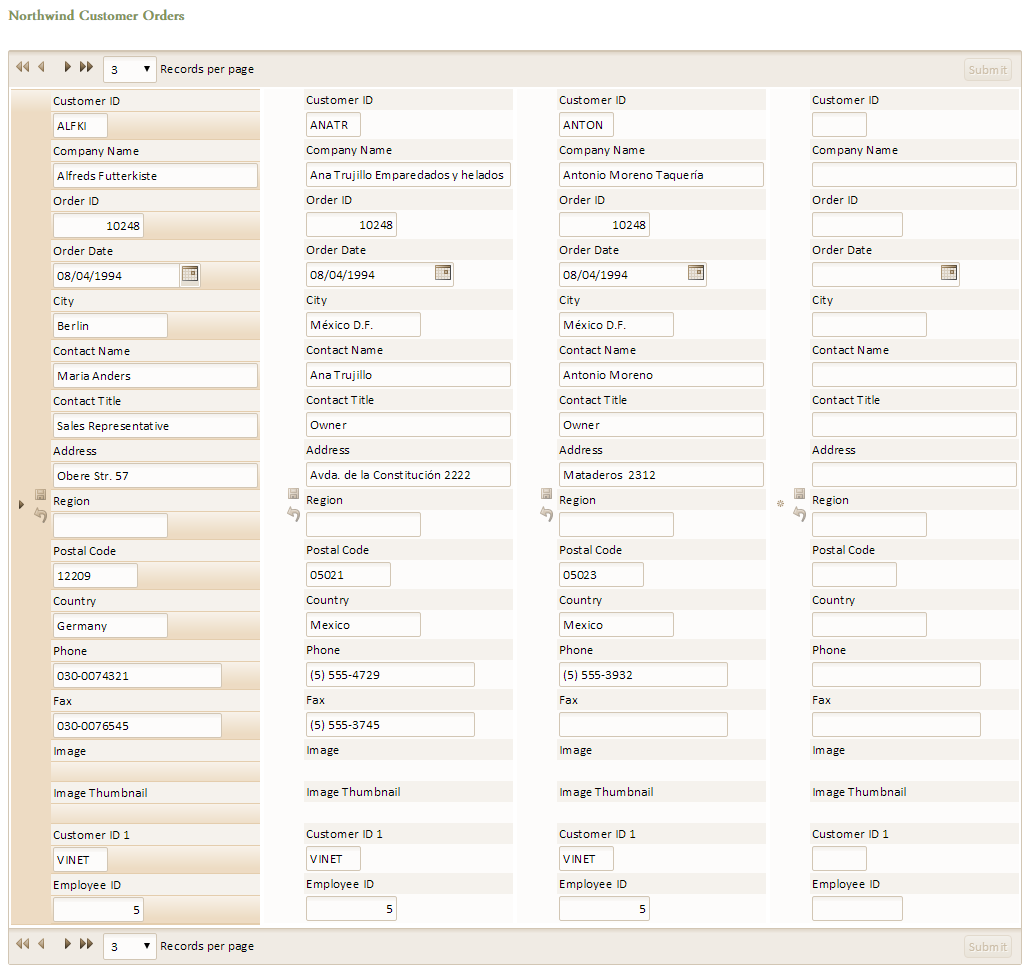The width and height of the screenshot is (1030, 971).
Task: Click empty Customer ID of new record
Action: tap(839, 125)
